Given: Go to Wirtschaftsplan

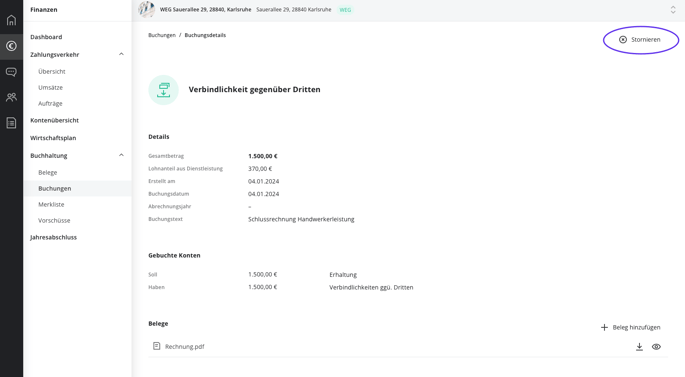Looking at the screenshot, I should (x=53, y=138).
